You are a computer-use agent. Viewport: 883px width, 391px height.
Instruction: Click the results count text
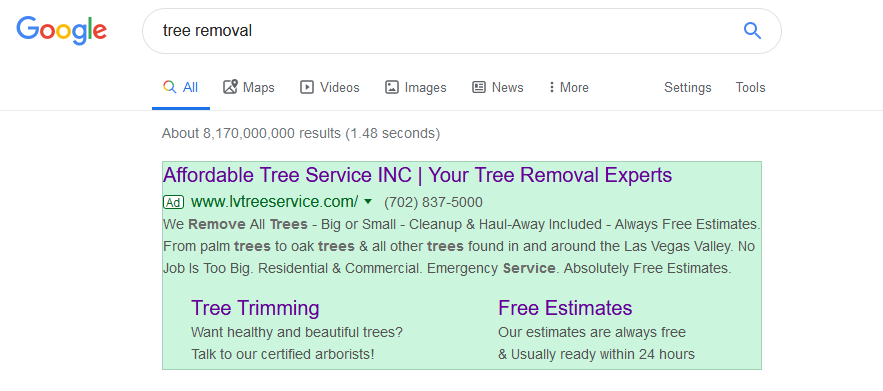click(x=301, y=134)
